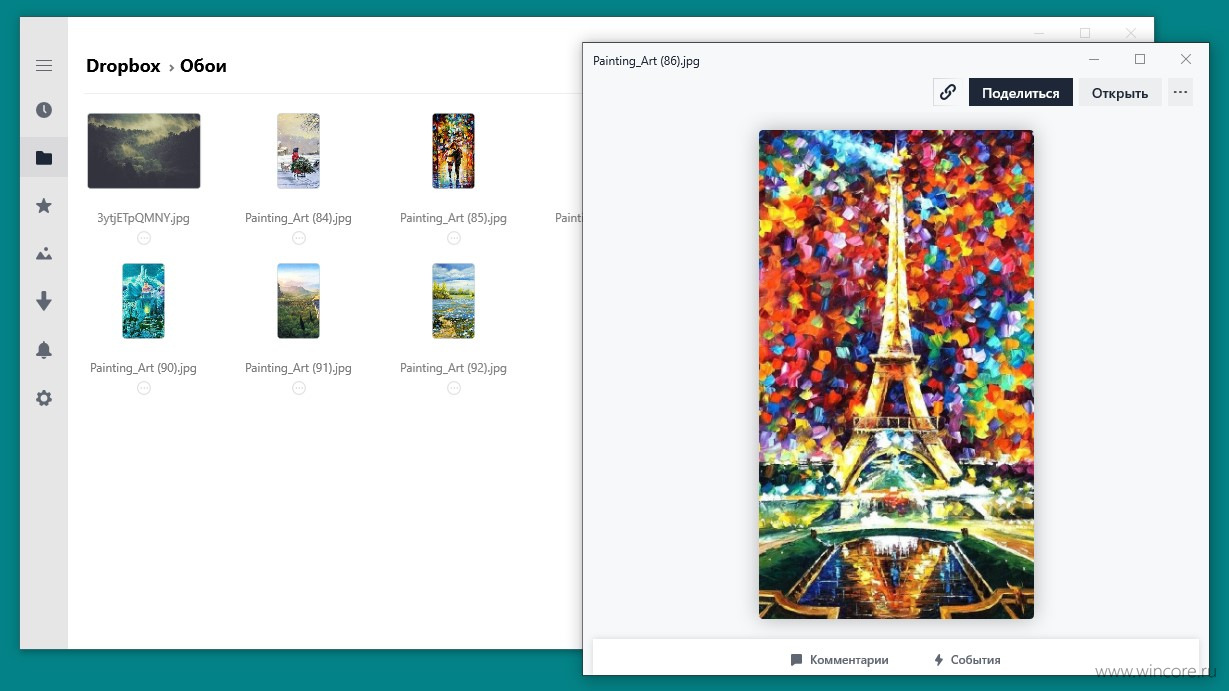Click file name Painting_Art (90).jpg label
This screenshot has height=691, width=1229.
(143, 368)
